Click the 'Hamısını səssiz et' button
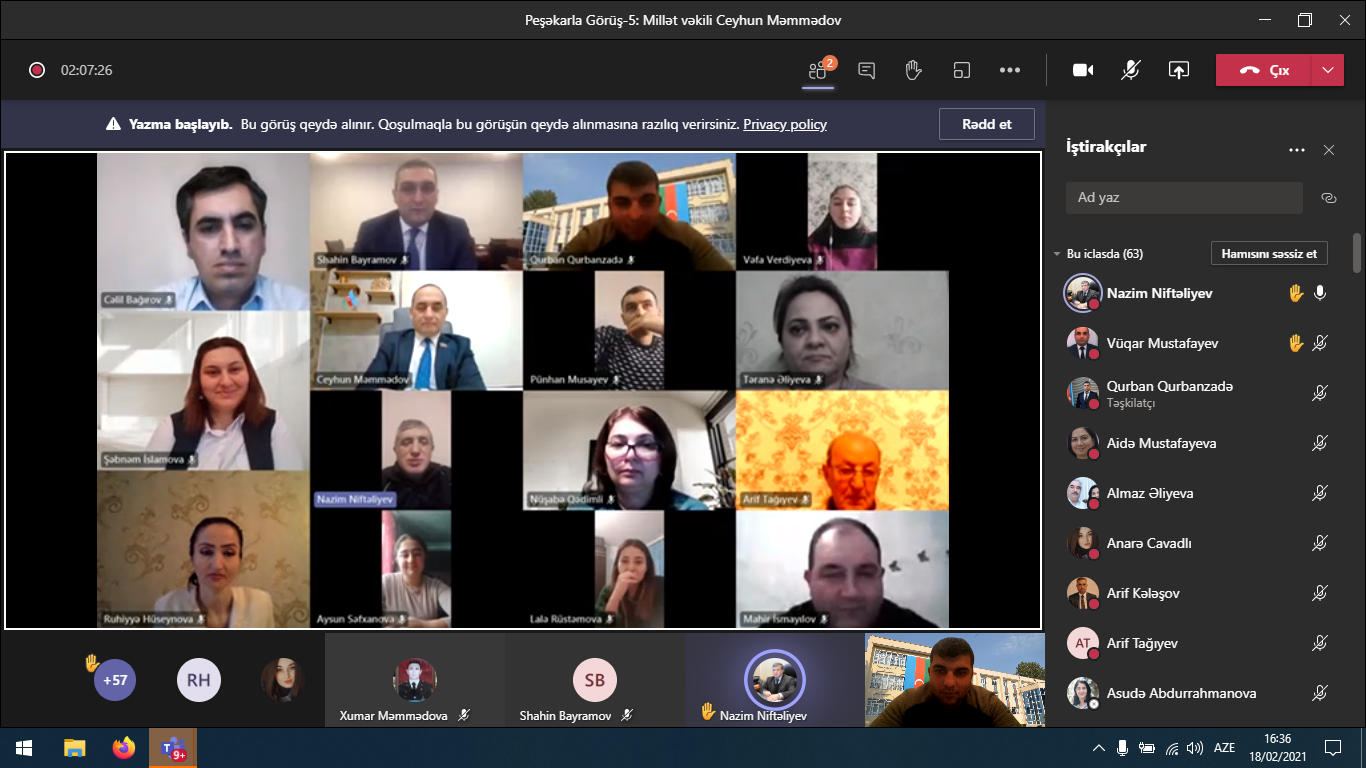This screenshot has height=768, width=1366. (1269, 254)
